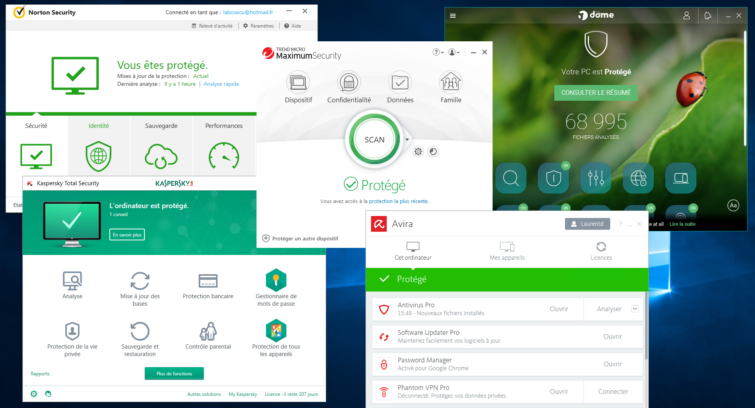Click Panda Lire la suite link
Screen dimensions: 755x408
pos(682,224)
